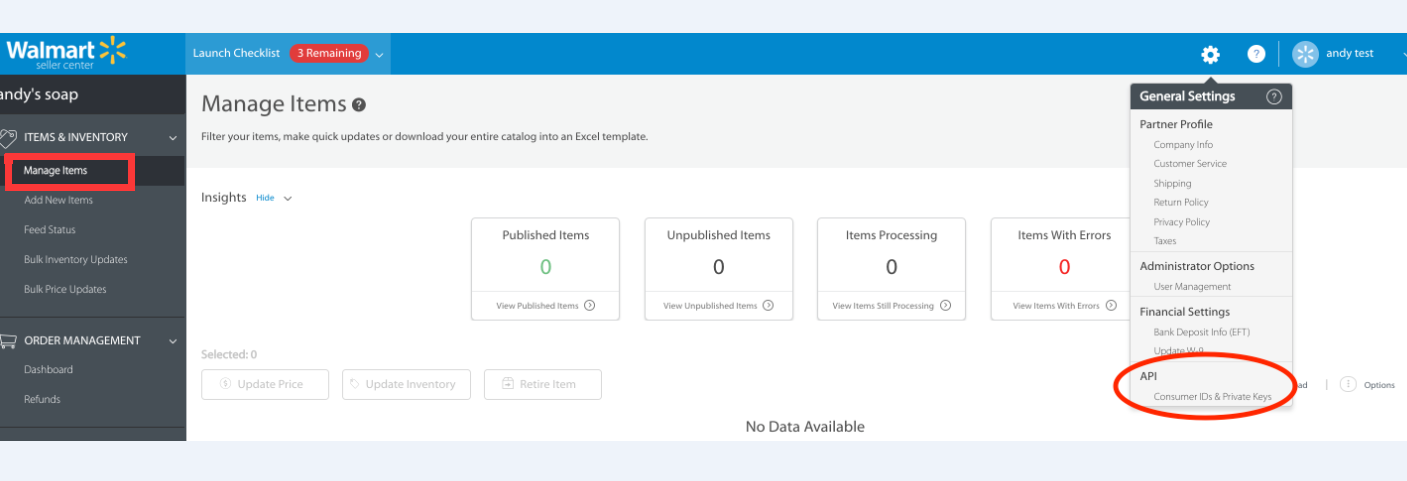Click the API heading in settings

point(1148,376)
